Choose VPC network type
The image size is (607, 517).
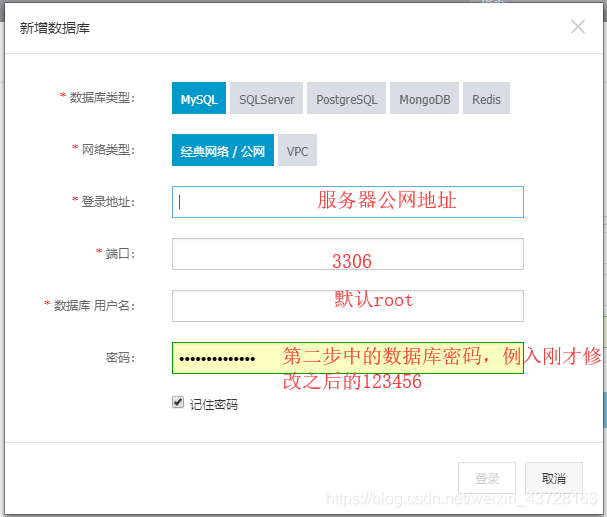coord(297,150)
